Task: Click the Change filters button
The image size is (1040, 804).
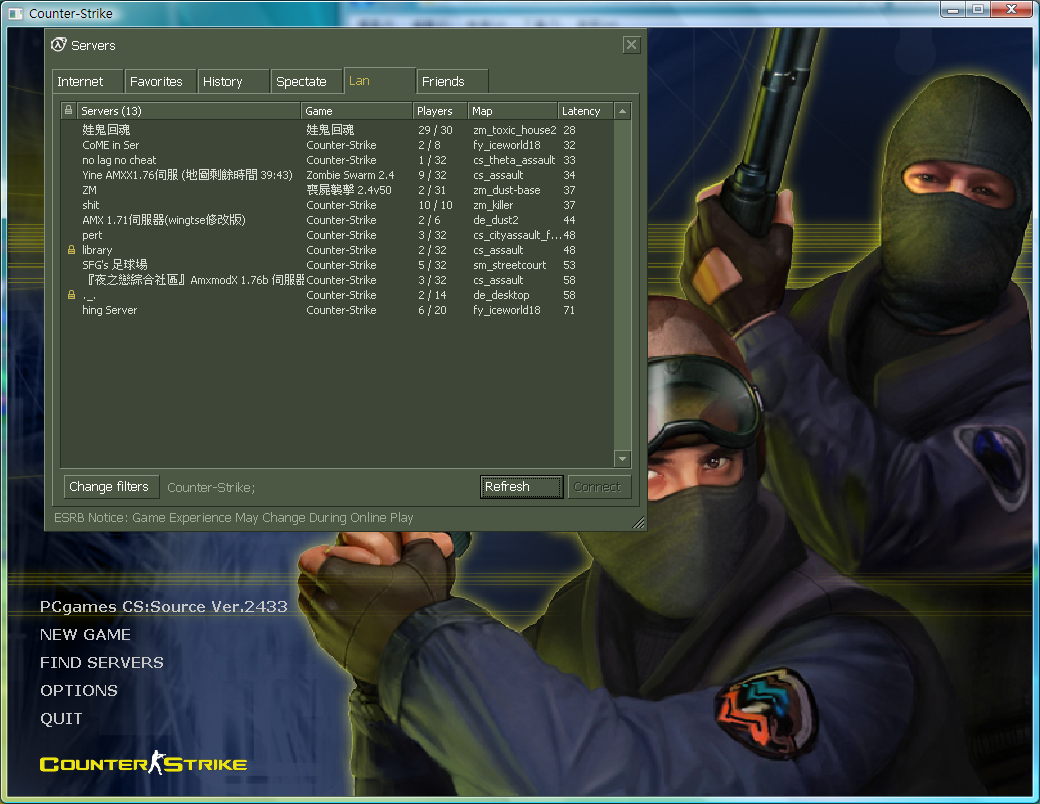Action: (110, 487)
